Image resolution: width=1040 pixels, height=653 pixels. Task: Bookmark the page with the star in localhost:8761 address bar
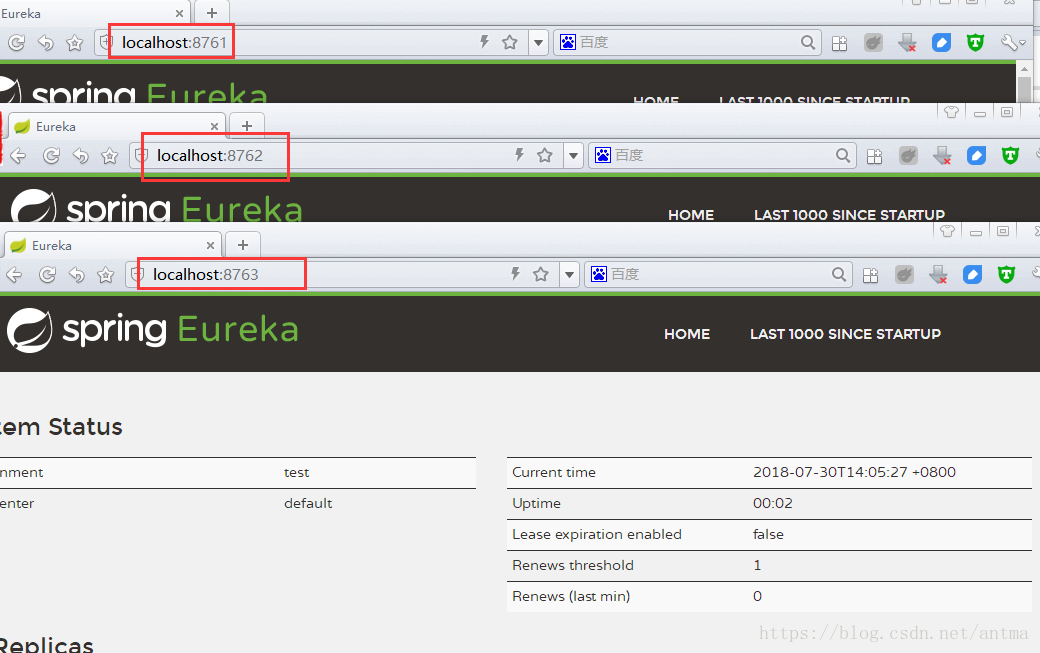(510, 42)
